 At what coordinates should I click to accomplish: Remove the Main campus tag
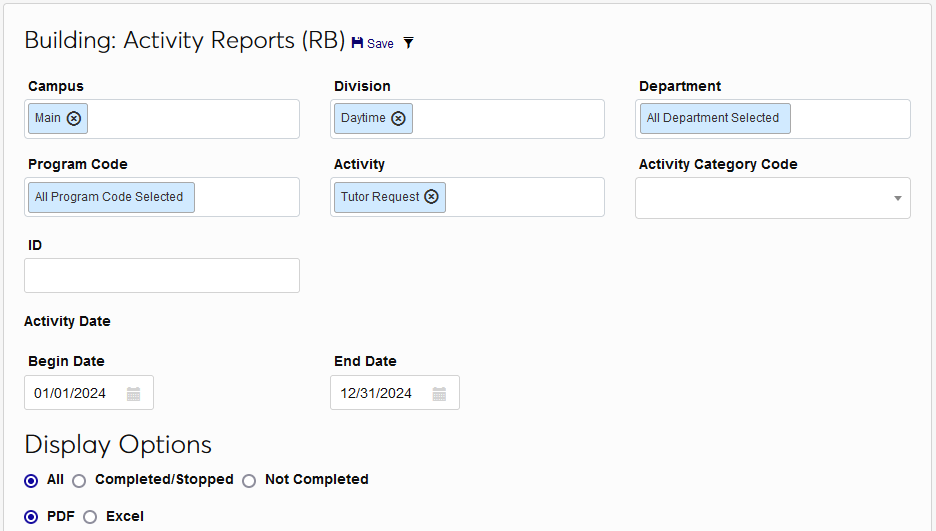[x=73, y=119]
